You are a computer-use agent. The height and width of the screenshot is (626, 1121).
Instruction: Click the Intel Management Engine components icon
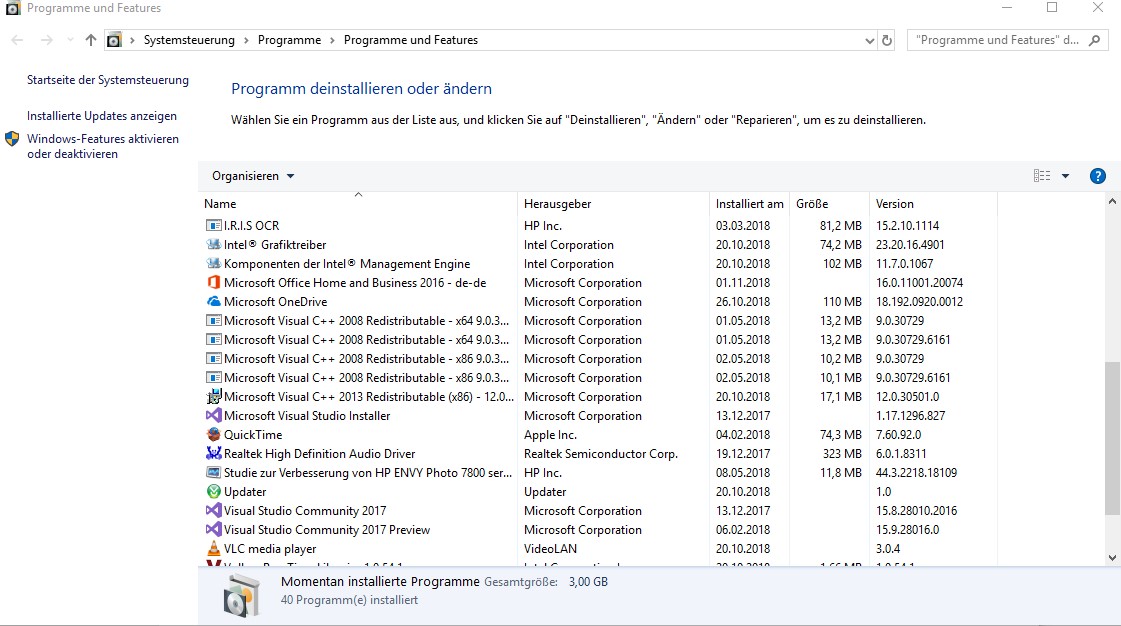213,264
